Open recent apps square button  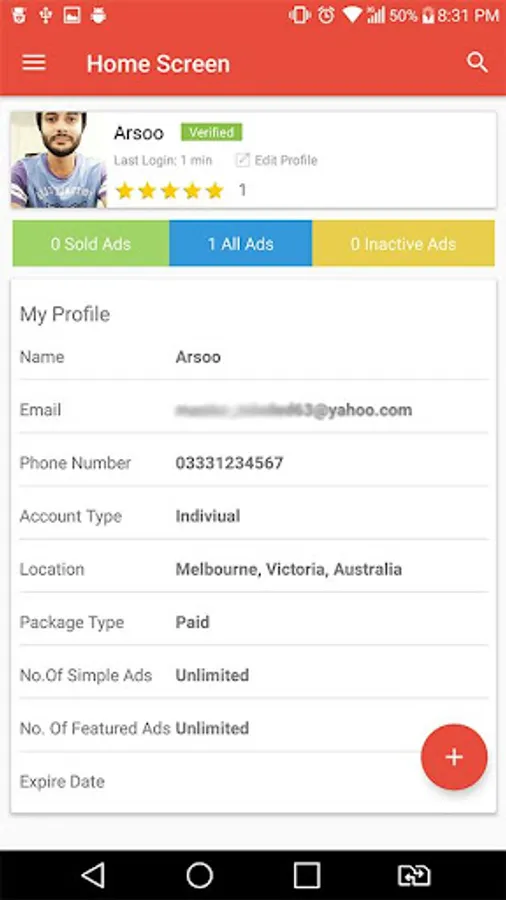tap(307, 875)
